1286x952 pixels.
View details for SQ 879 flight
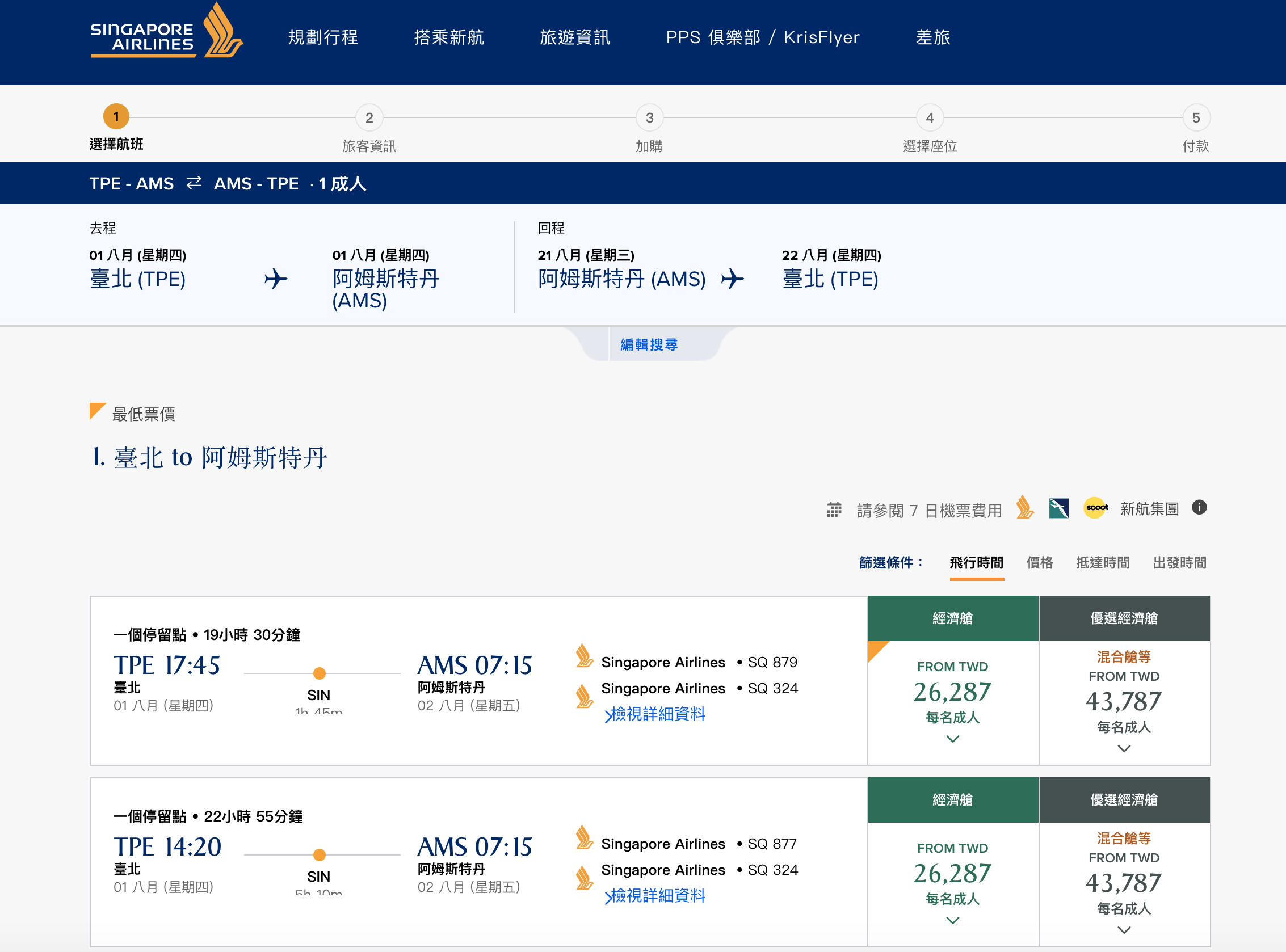click(x=655, y=715)
